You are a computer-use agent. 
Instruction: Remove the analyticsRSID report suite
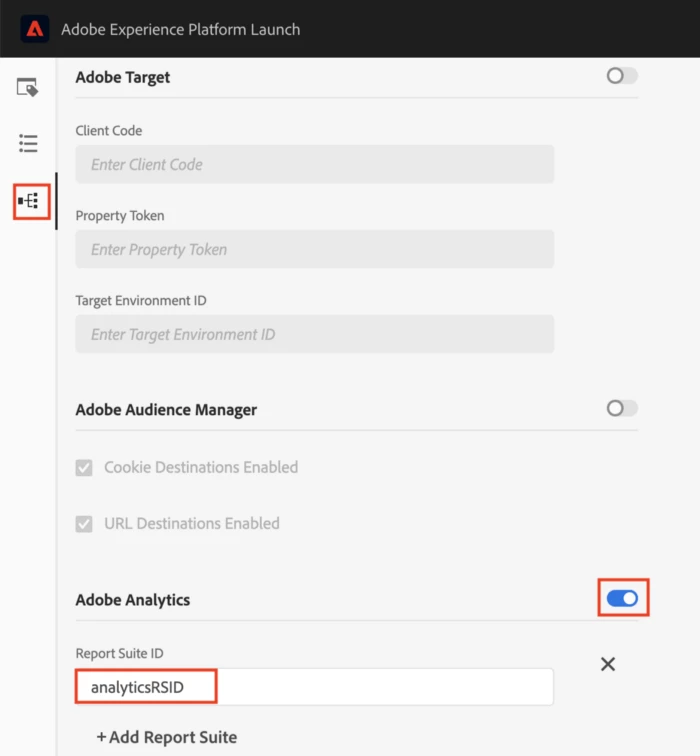click(608, 664)
